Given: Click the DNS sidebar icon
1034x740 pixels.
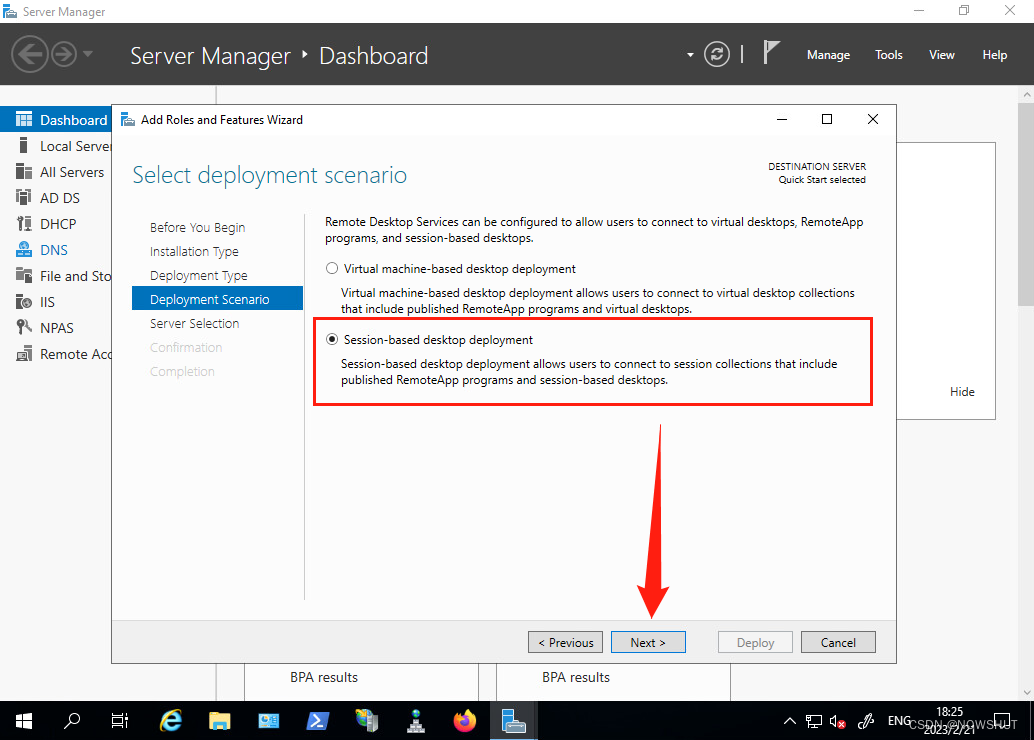Looking at the screenshot, I should point(24,249).
